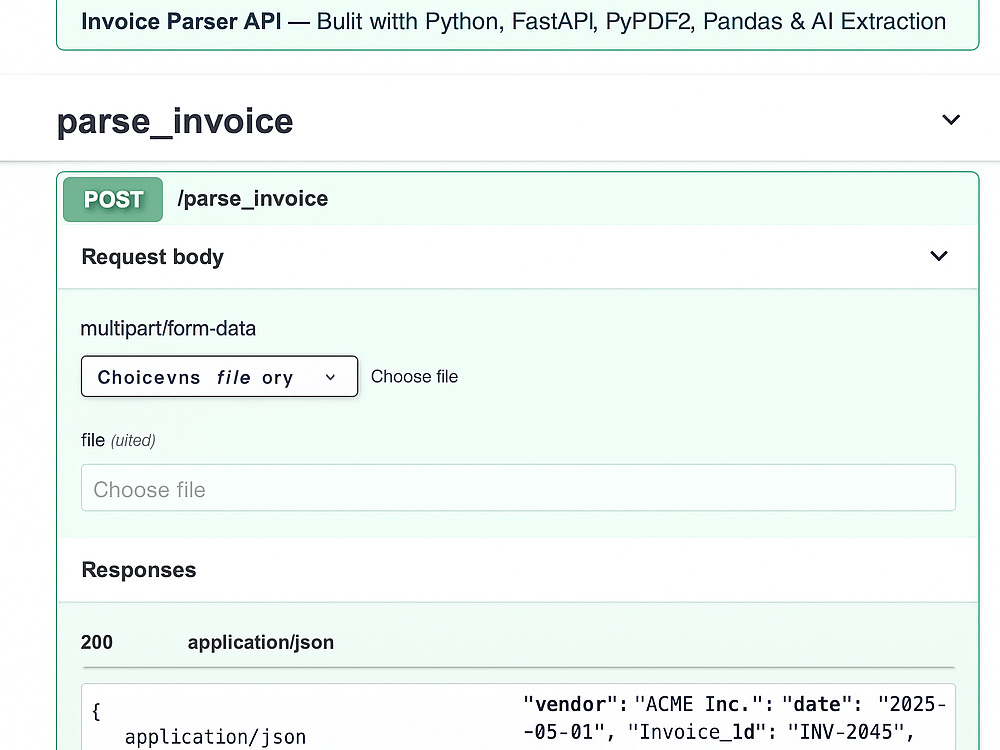Click the Choose file upload field

(518, 489)
